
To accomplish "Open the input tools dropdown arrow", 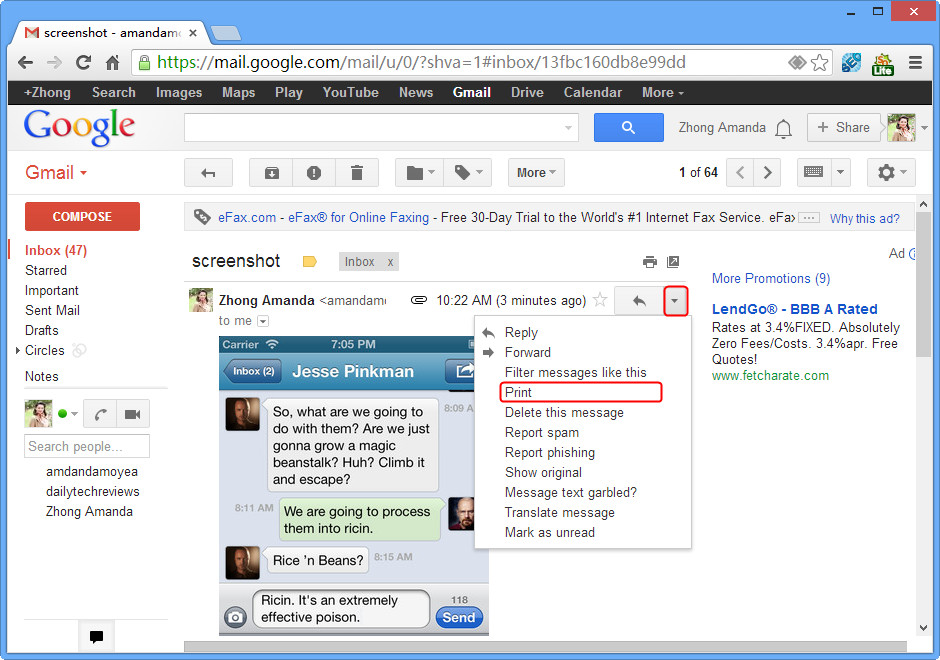I will (x=840, y=173).
